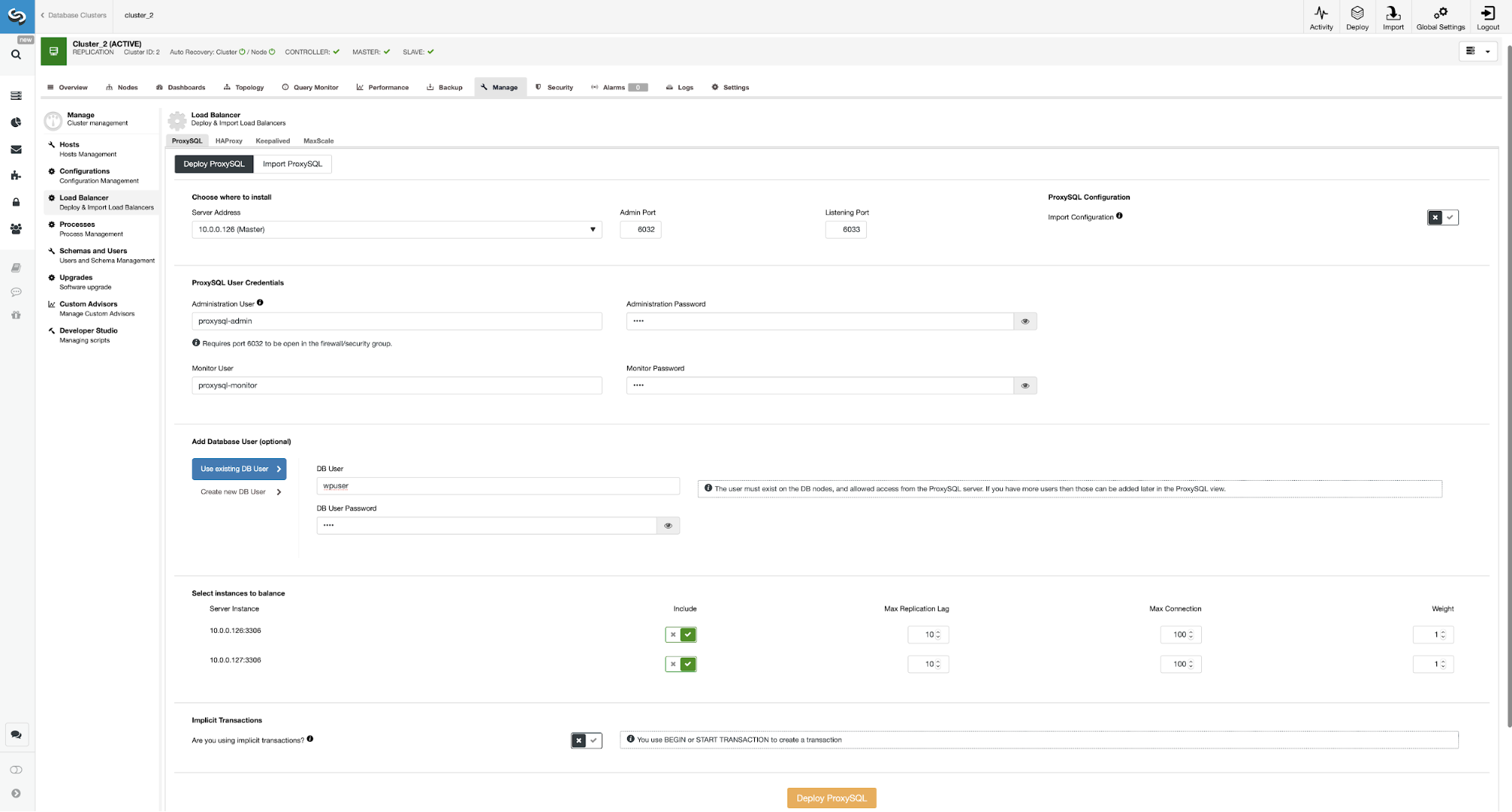Click the Administration User info icon

pyautogui.click(x=260, y=302)
